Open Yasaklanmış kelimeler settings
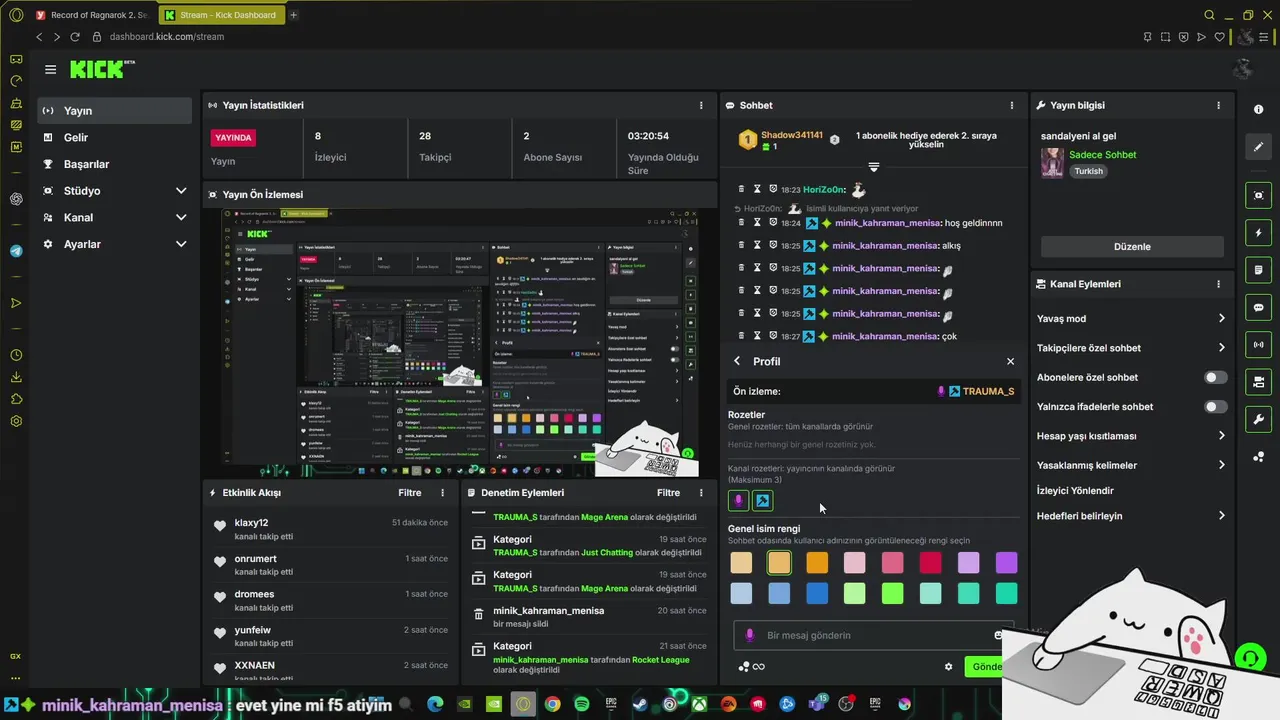This screenshot has height=720, width=1280. pos(1131,465)
